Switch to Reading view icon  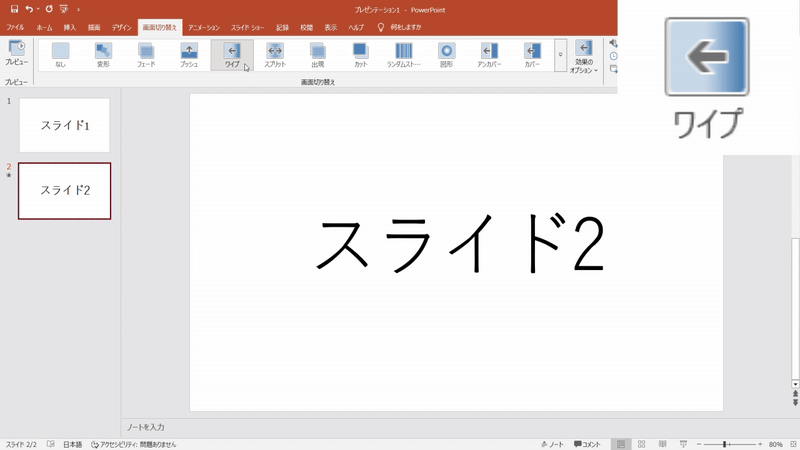tap(662, 444)
